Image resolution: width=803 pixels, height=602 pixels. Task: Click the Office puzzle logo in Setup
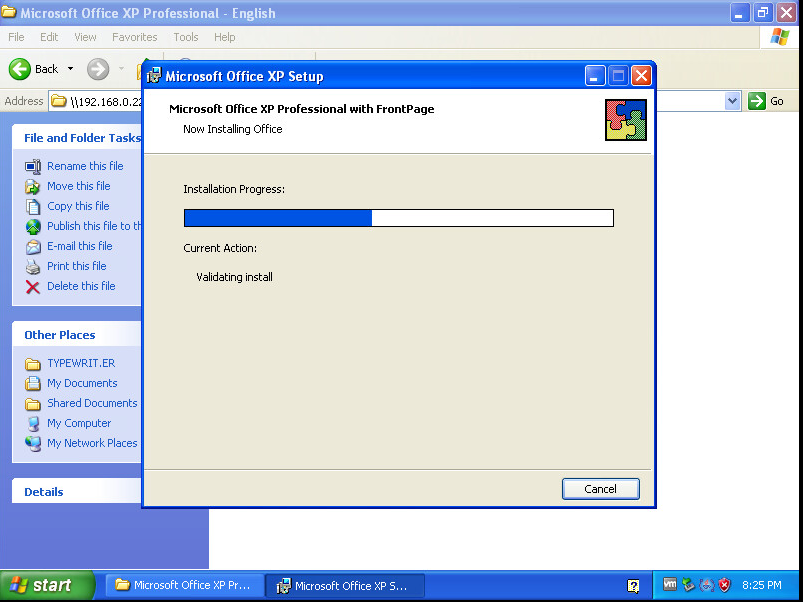626,120
